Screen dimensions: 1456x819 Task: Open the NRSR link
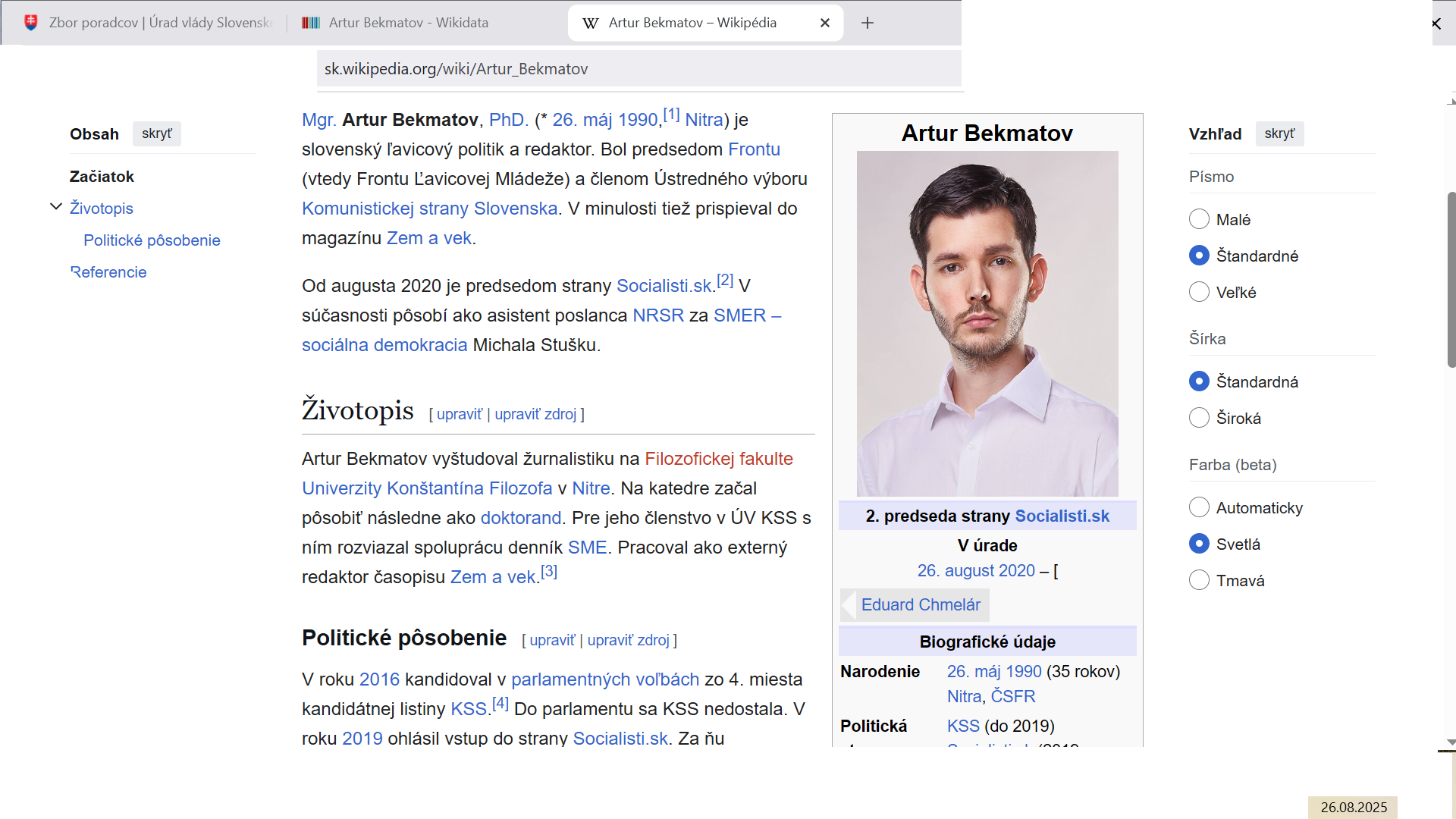coord(658,315)
